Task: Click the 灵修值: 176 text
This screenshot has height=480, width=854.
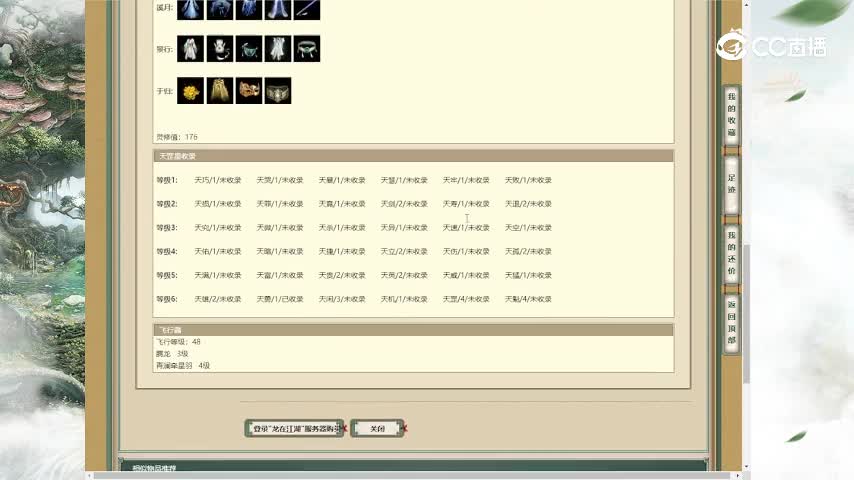Action: [177, 137]
